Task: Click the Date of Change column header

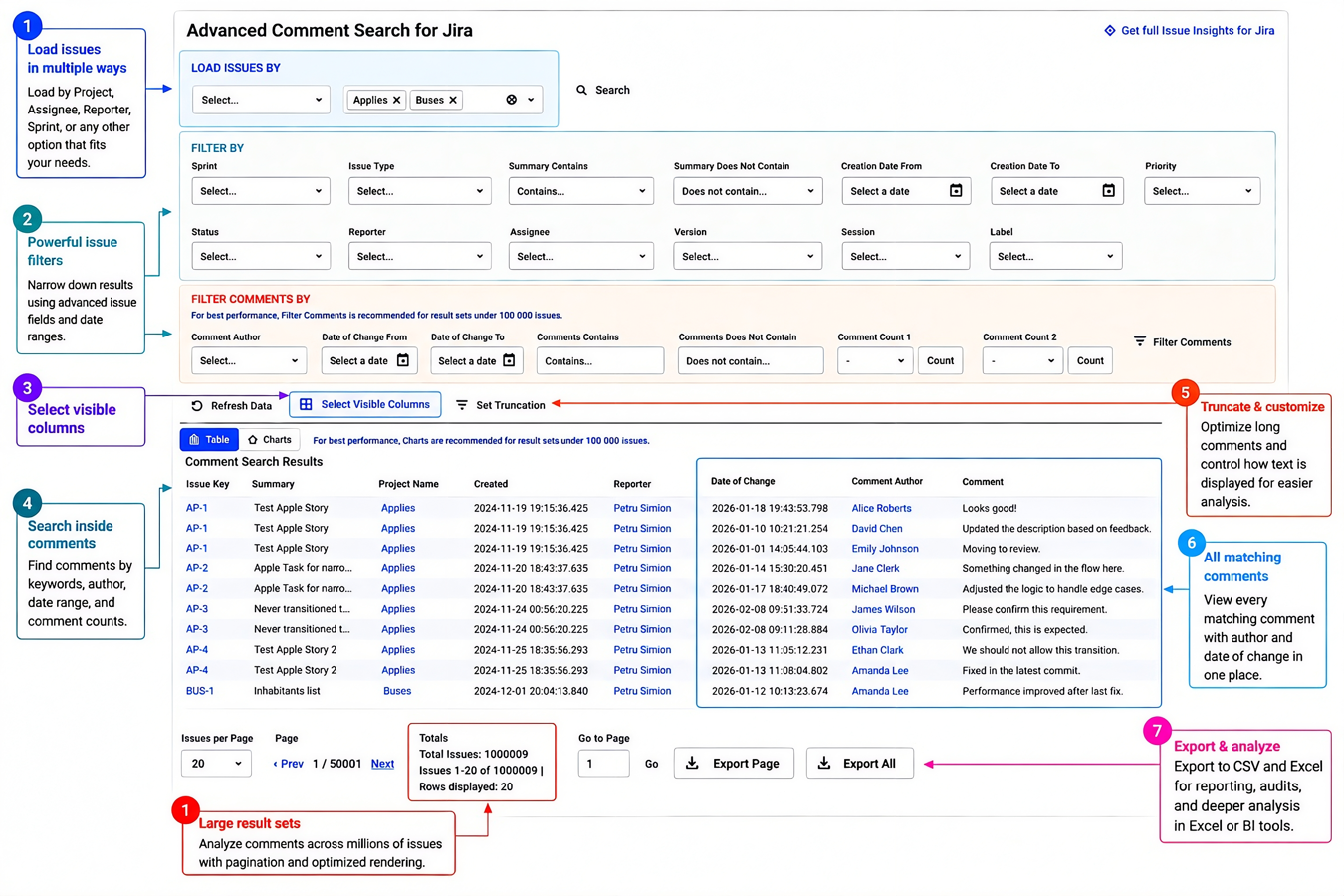Action: coord(743,481)
